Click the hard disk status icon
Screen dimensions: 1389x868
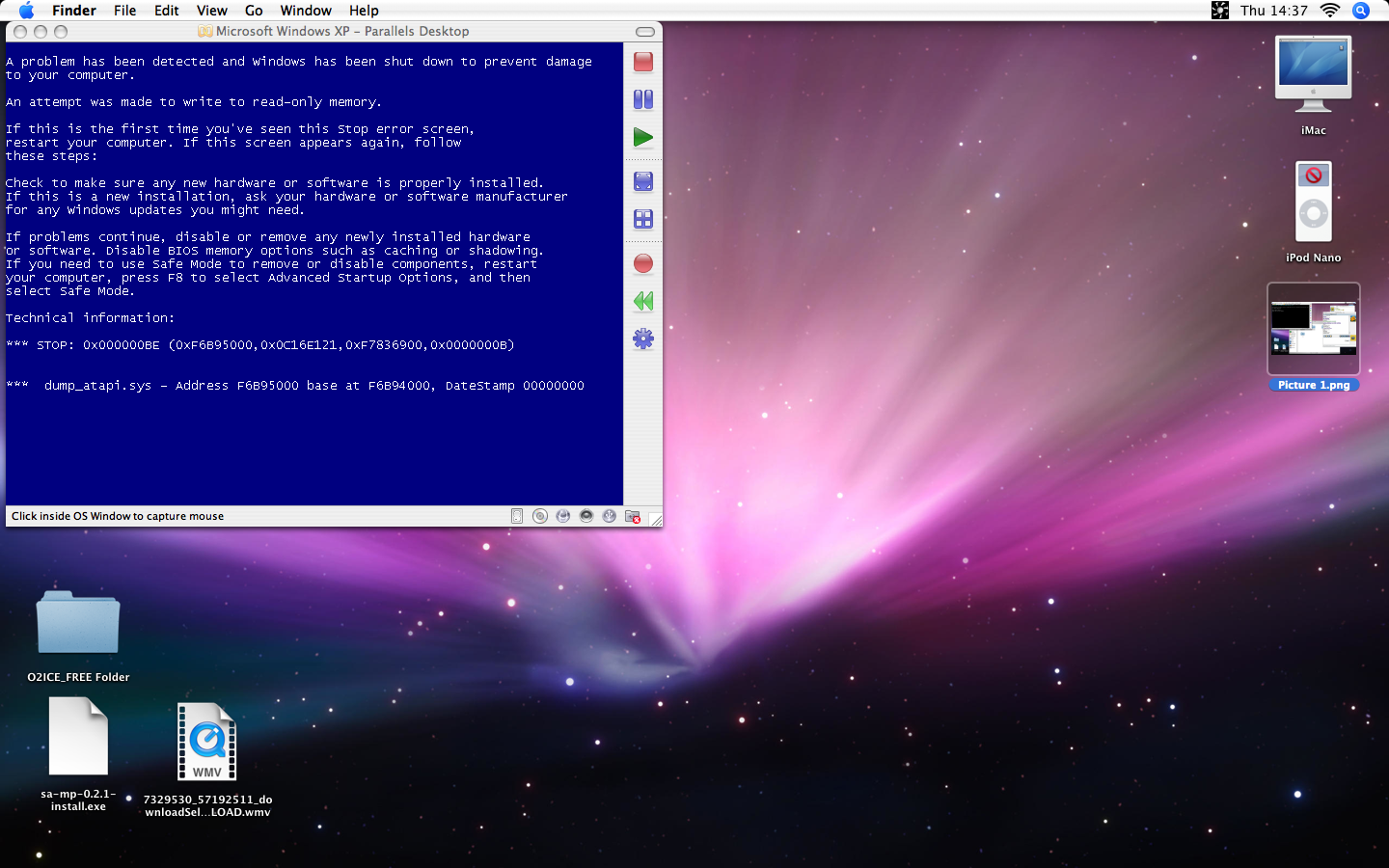pyautogui.click(x=517, y=516)
